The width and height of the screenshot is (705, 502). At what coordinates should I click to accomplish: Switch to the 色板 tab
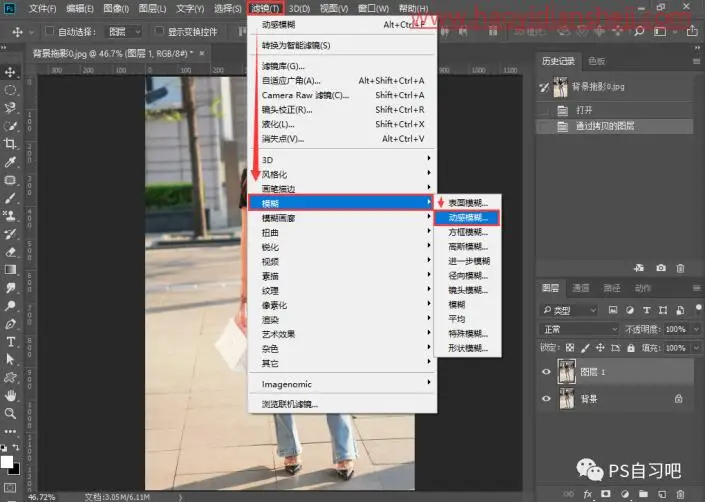[x=597, y=61]
